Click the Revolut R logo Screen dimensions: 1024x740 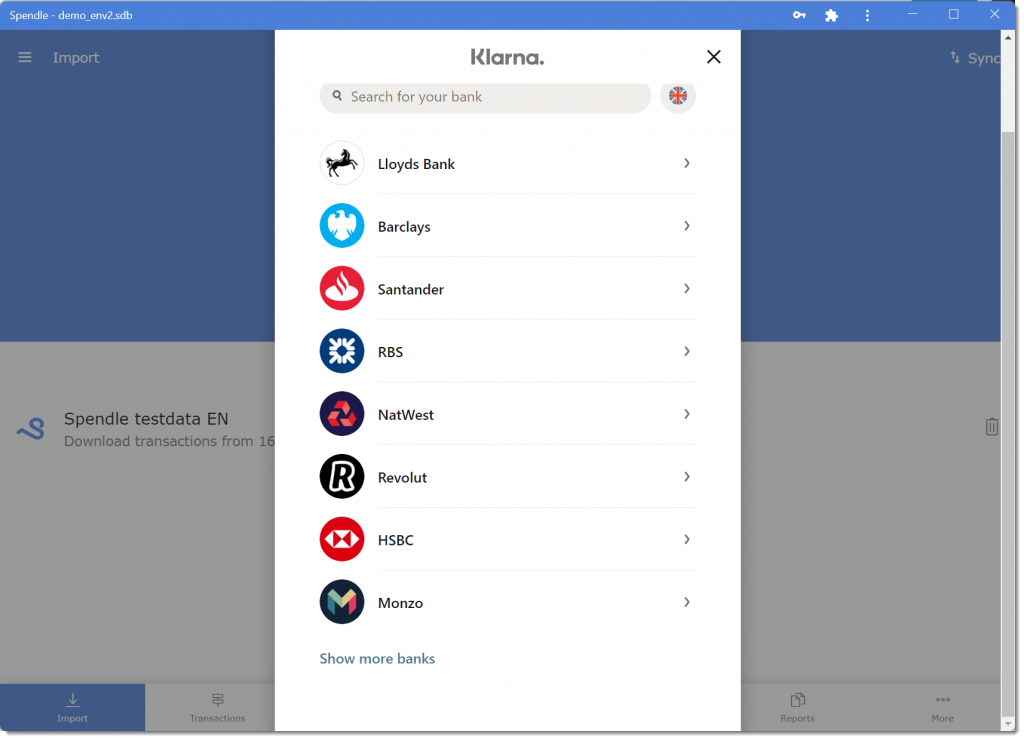pyautogui.click(x=342, y=477)
